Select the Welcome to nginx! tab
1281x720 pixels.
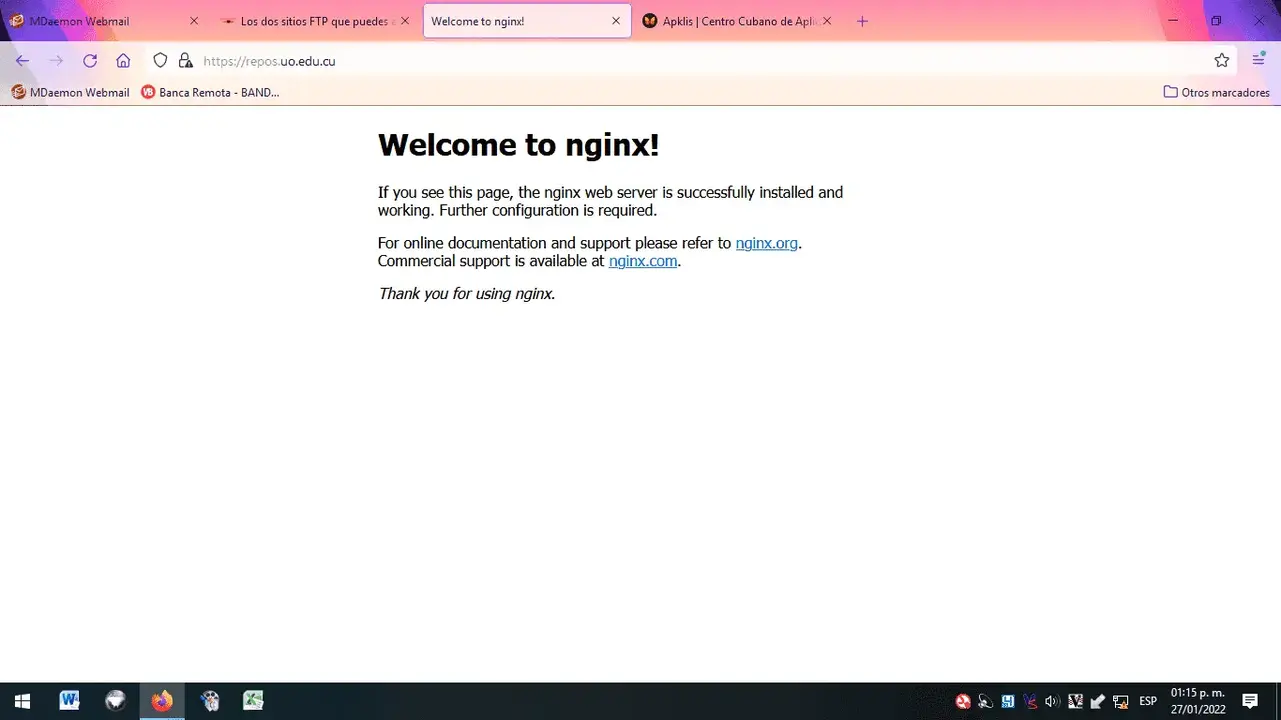pos(527,21)
